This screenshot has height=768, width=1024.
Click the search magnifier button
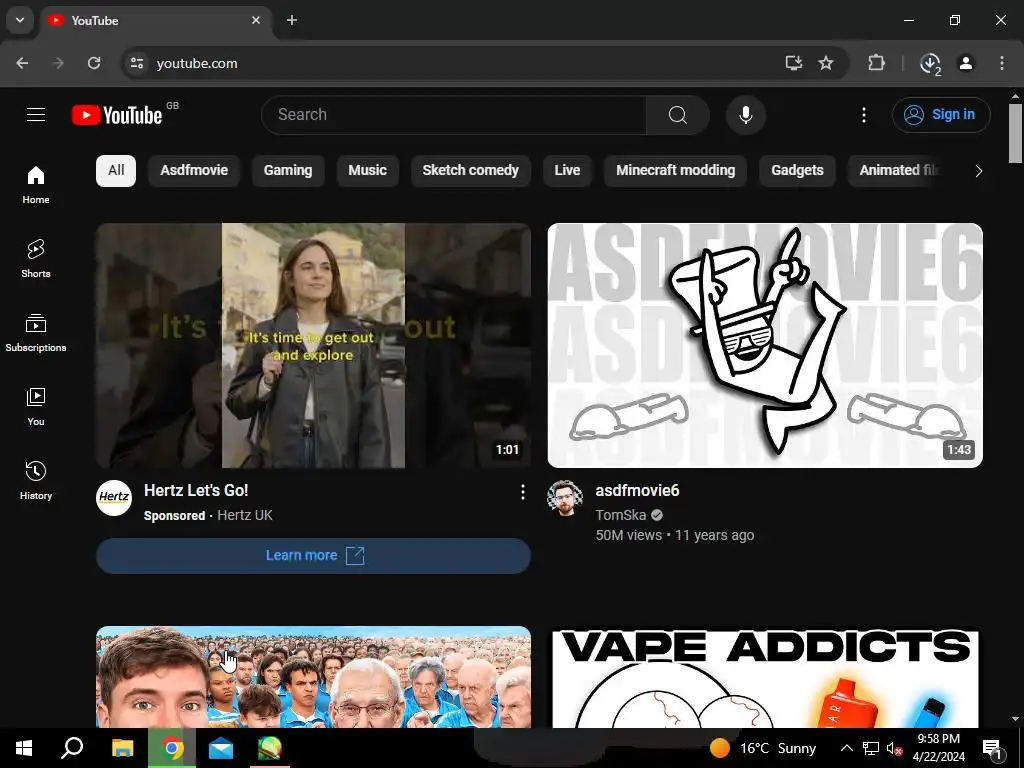point(678,115)
